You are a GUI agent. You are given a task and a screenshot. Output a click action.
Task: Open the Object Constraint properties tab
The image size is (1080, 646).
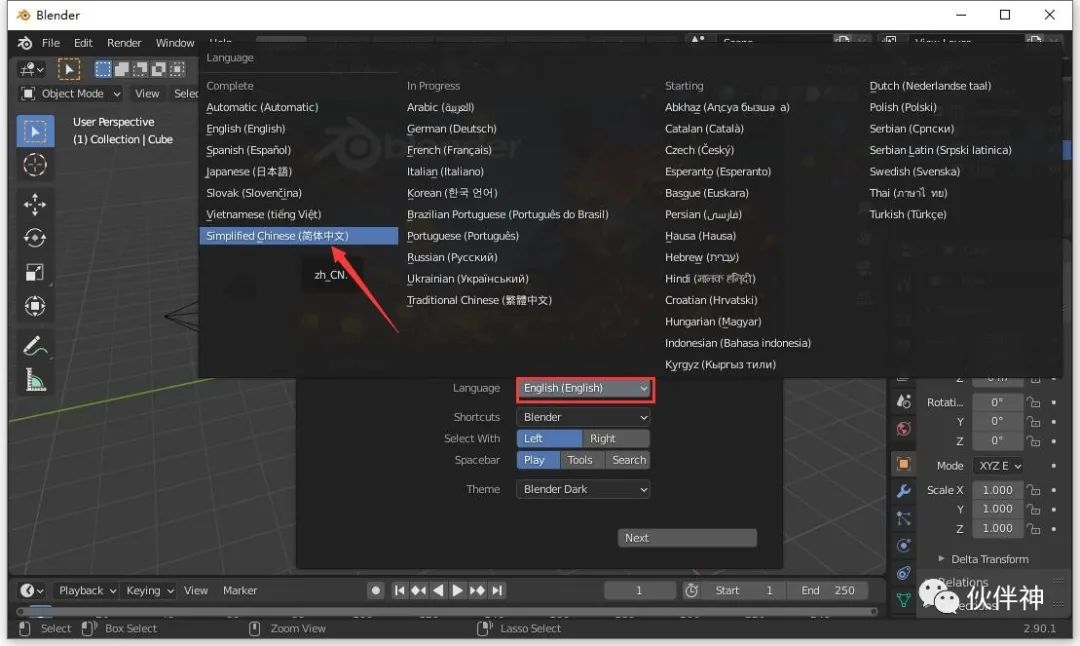tap(904, 573)
